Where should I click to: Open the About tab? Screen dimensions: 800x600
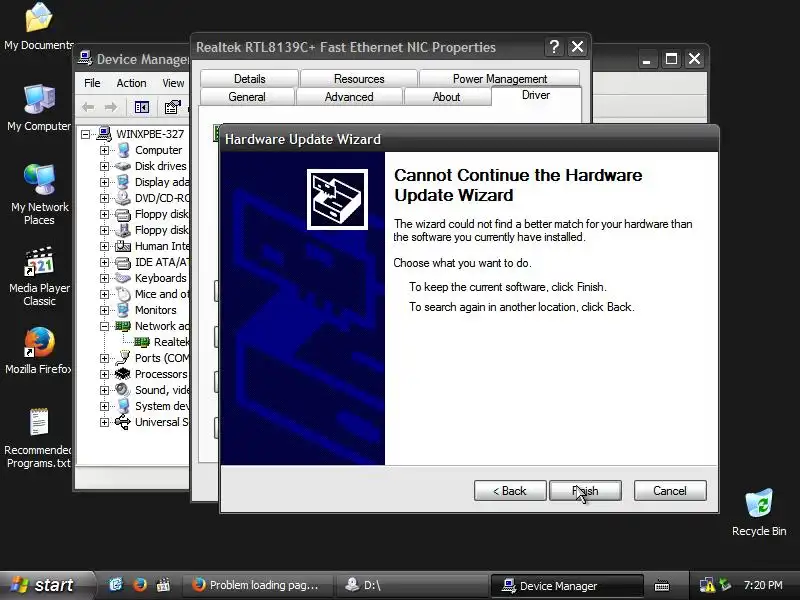[x=446, y=96]
